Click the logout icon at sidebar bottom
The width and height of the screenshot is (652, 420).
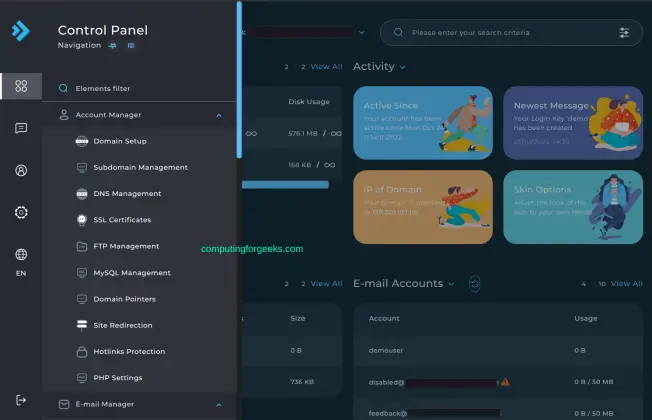tap(21, 400)
